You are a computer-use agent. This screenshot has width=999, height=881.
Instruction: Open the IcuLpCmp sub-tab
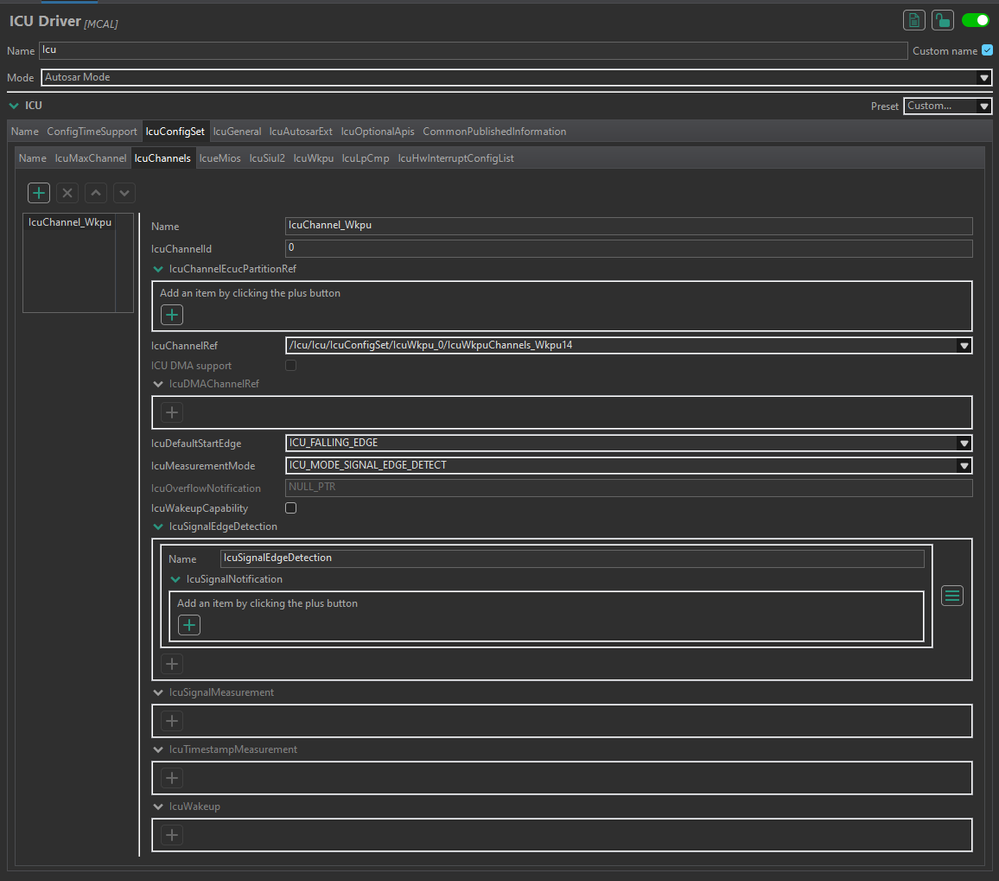point(366,159)
